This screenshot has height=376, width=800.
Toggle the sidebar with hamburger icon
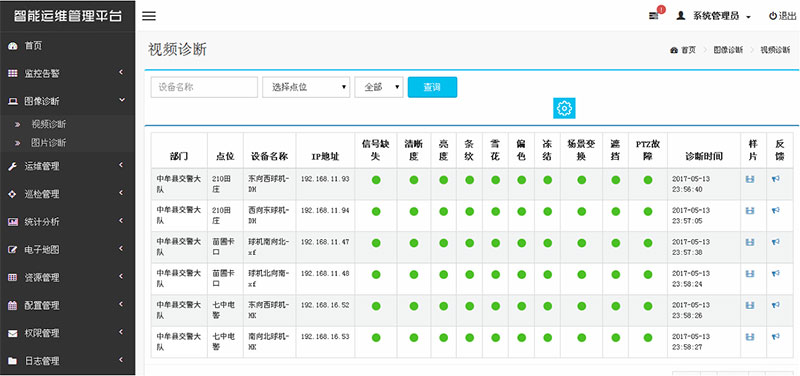[148, 16]
